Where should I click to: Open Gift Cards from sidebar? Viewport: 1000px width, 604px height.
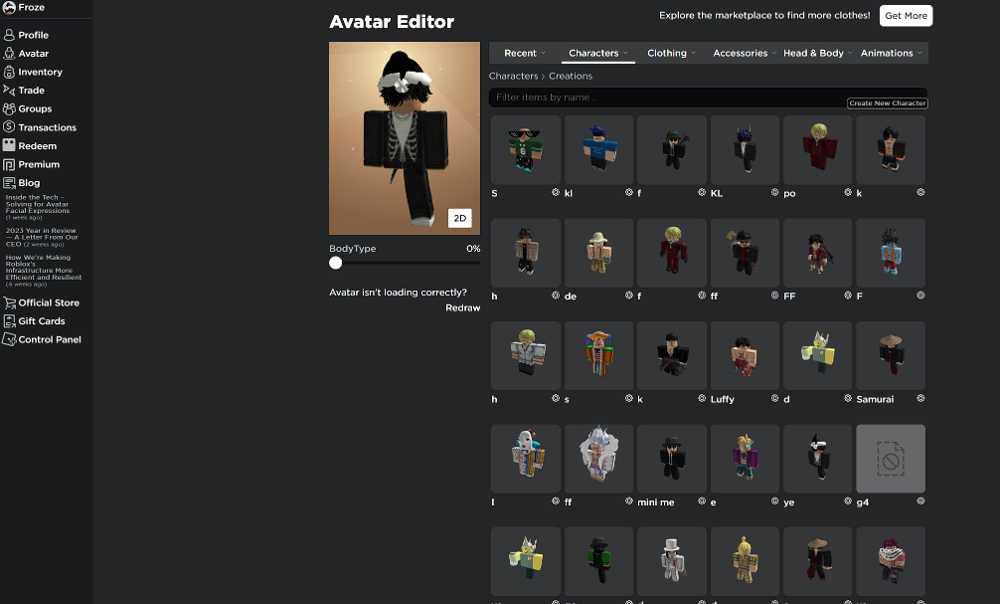(41, 321)
